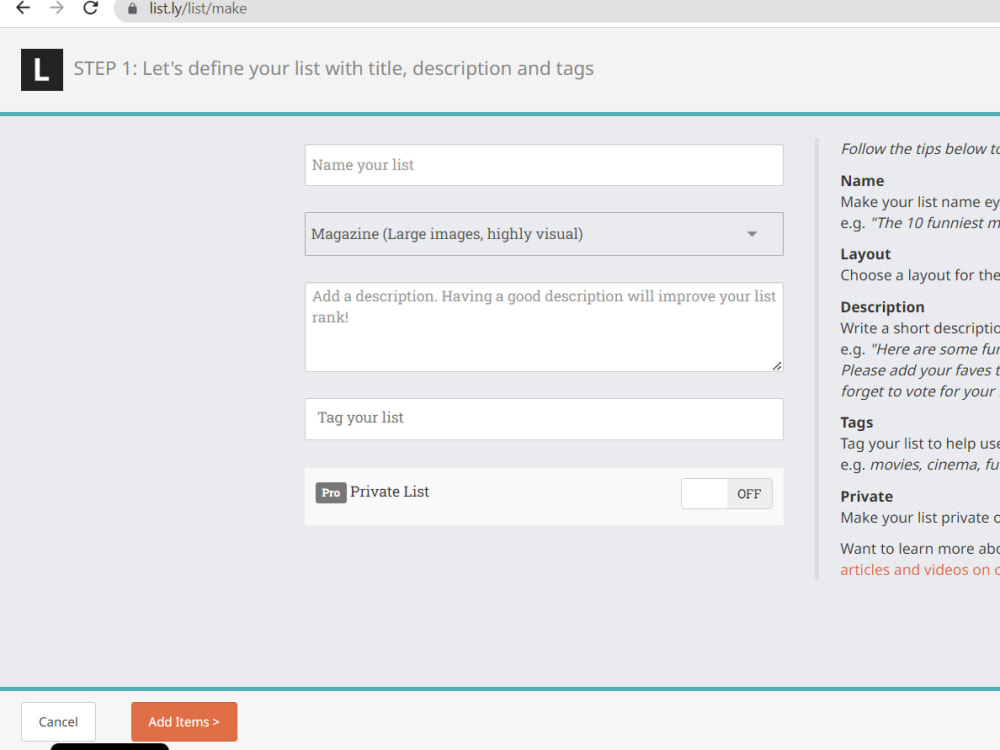Click the Add Items button

[x=184, y=721]
